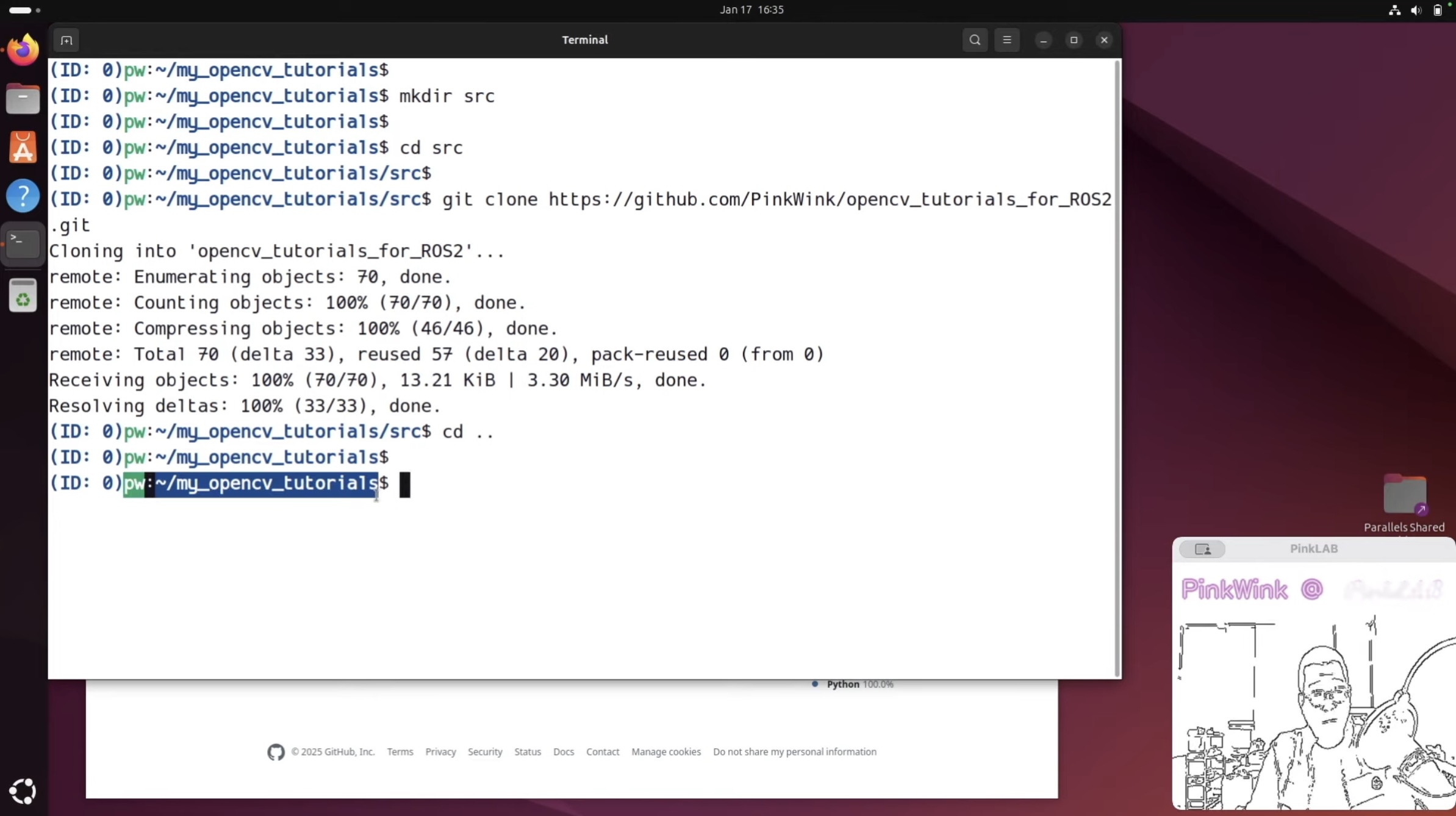Launch Firefox from the dock
1456x816 pixels.
coord(23,50)
